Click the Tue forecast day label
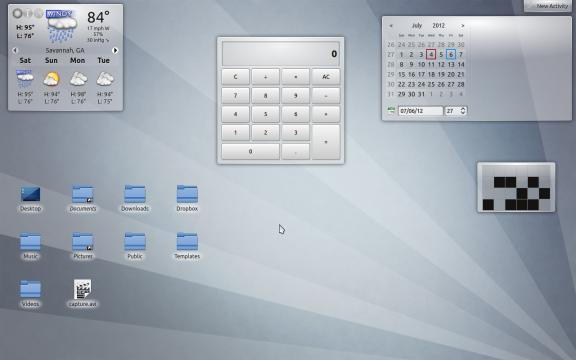576x360 pixels. 104,60
